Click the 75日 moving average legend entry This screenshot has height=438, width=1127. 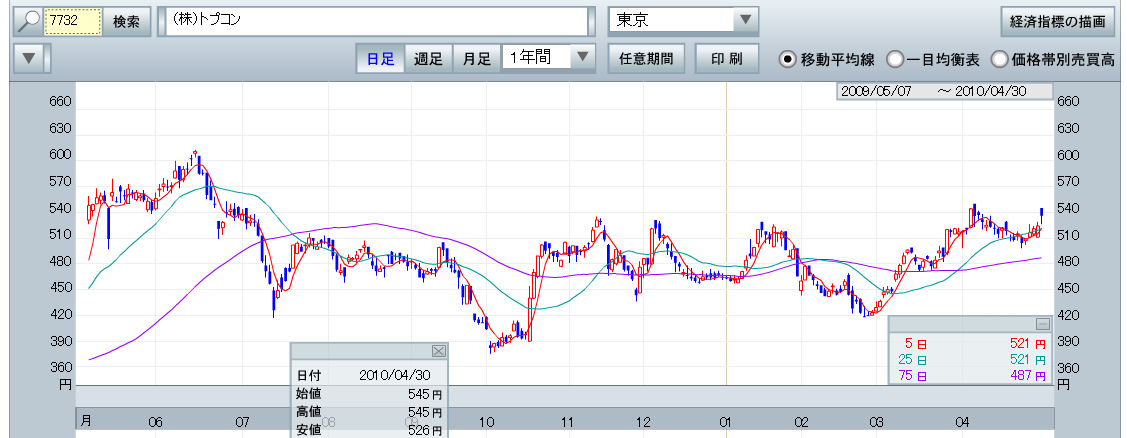point(908,376)
